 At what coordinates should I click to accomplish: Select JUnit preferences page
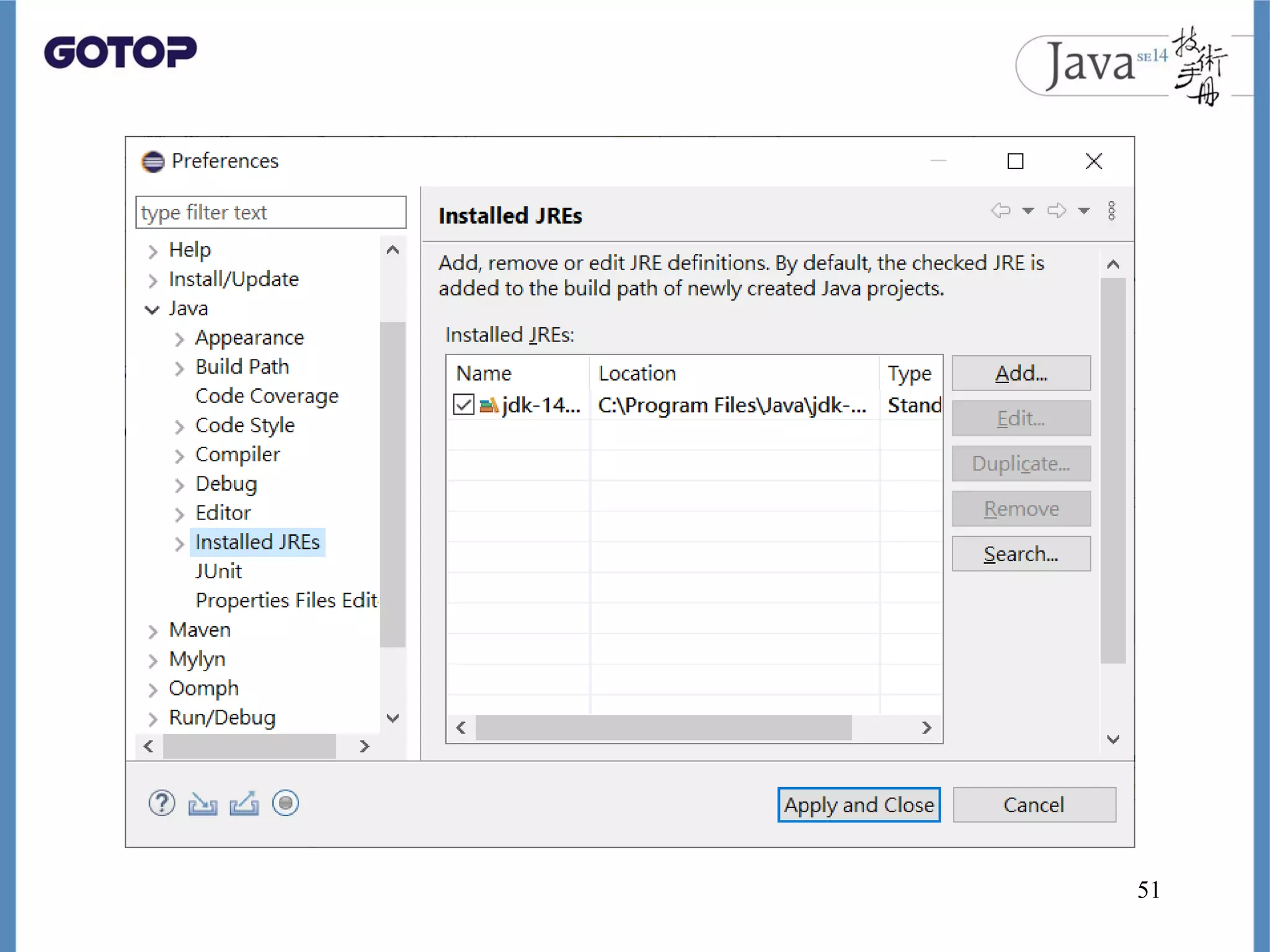coord(218,571)
